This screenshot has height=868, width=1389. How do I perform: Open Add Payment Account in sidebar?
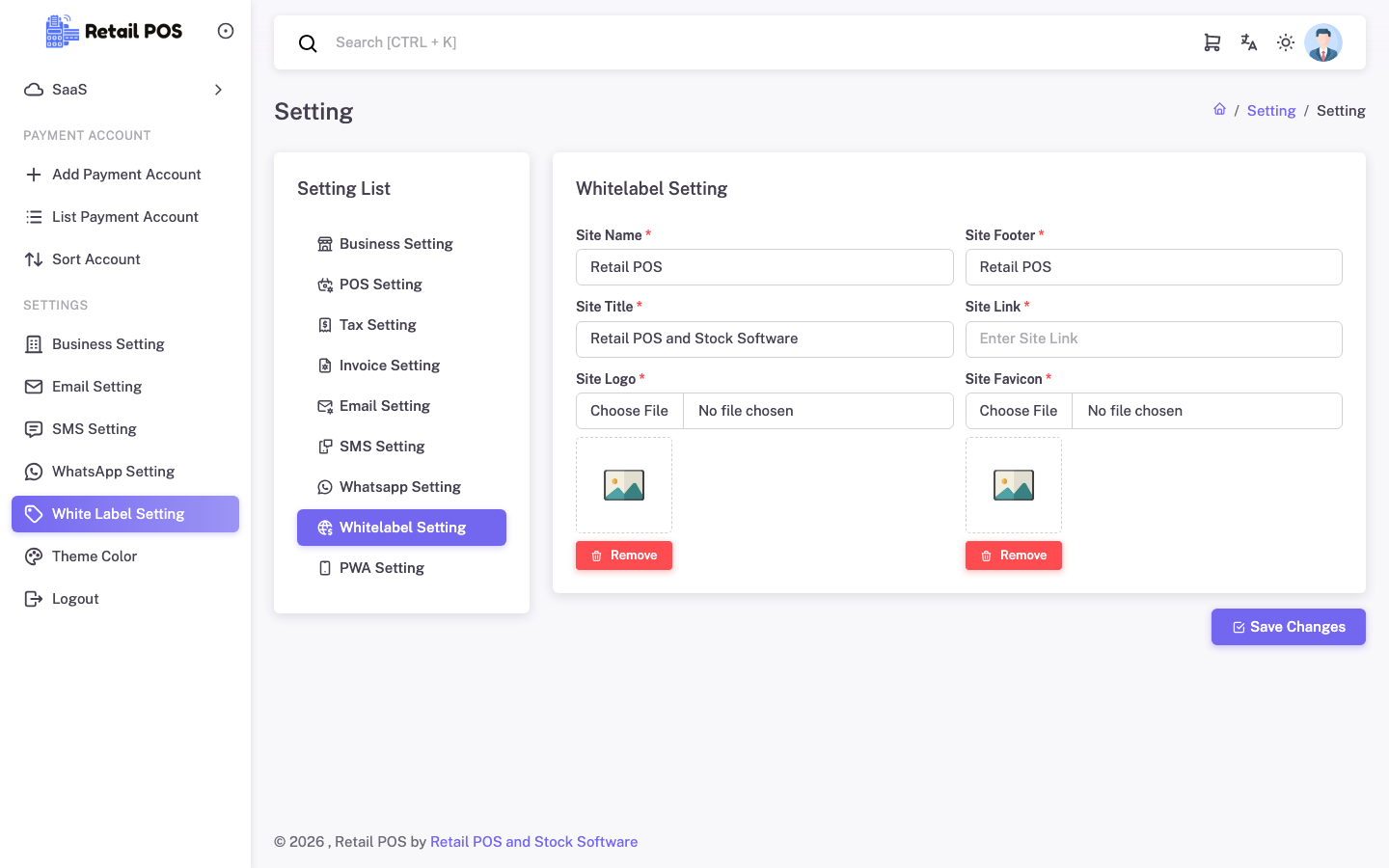[x=125, y=175]
